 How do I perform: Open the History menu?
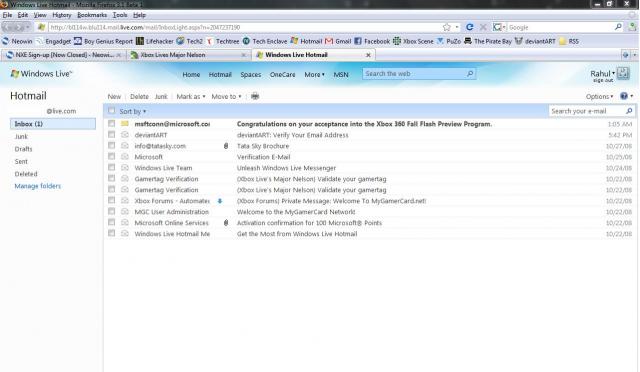tap(62, 15)
